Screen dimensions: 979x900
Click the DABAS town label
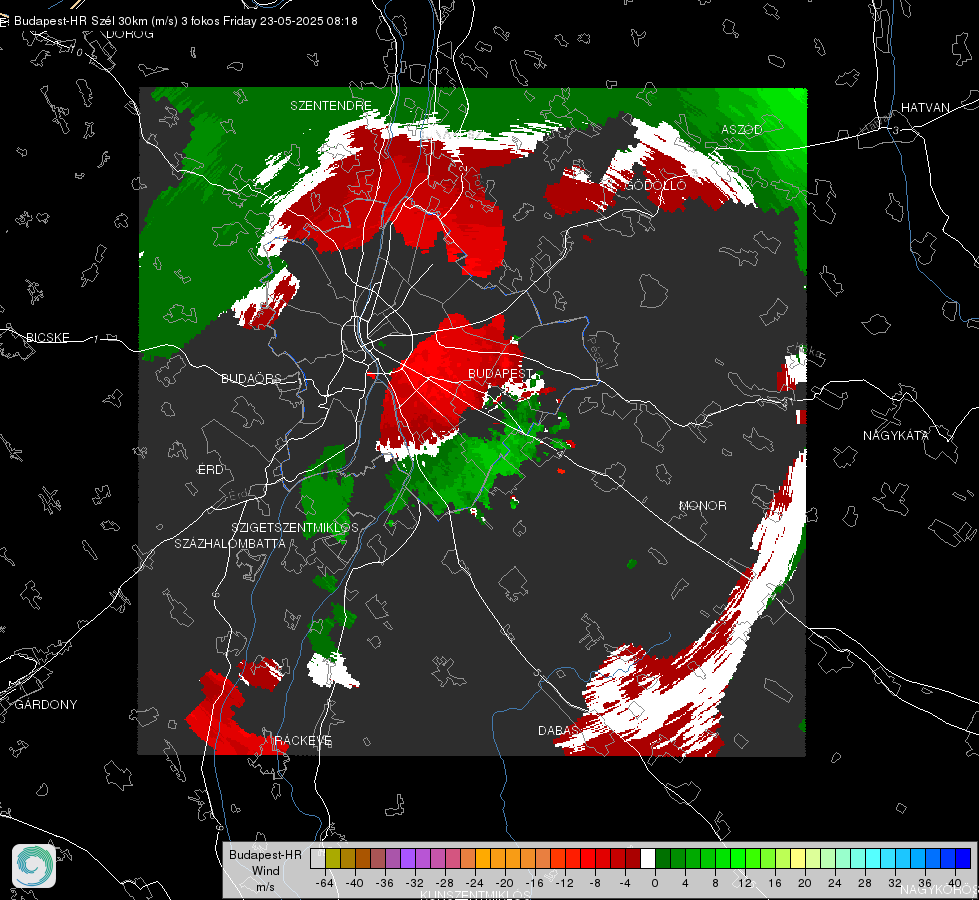pyautogui.click(x=558, y=730)
